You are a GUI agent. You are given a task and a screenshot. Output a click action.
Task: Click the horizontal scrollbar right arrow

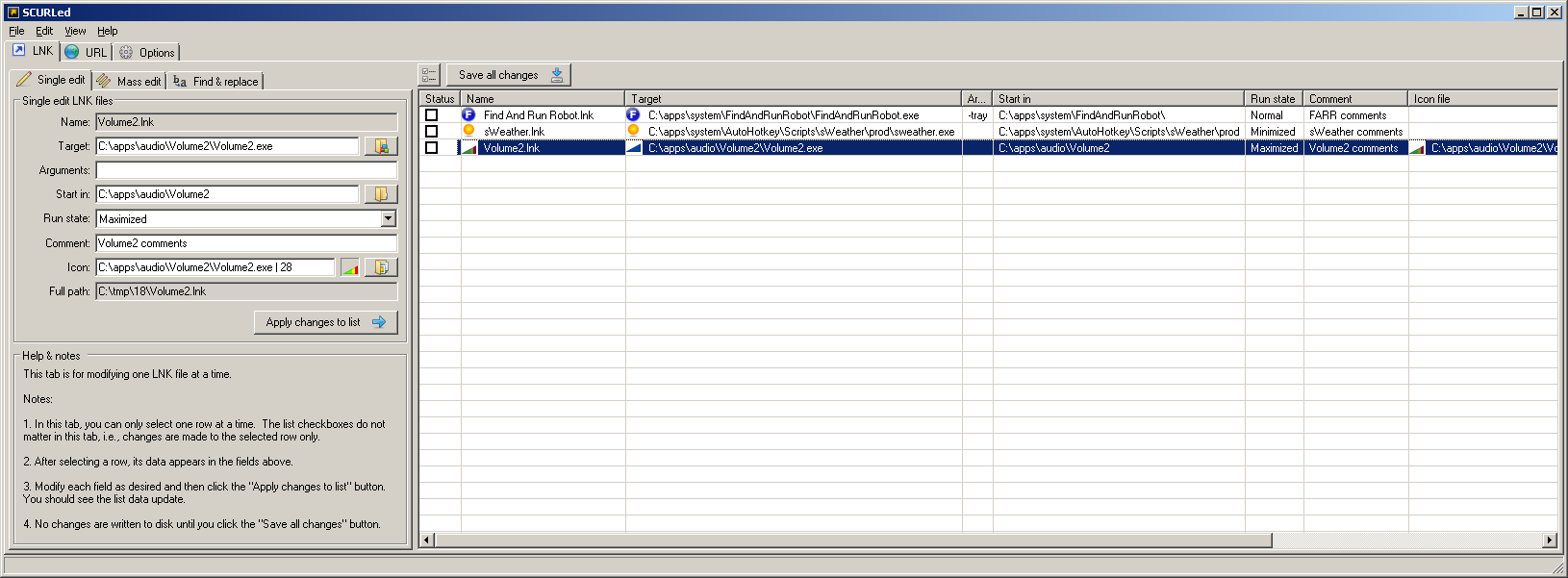1550,540
